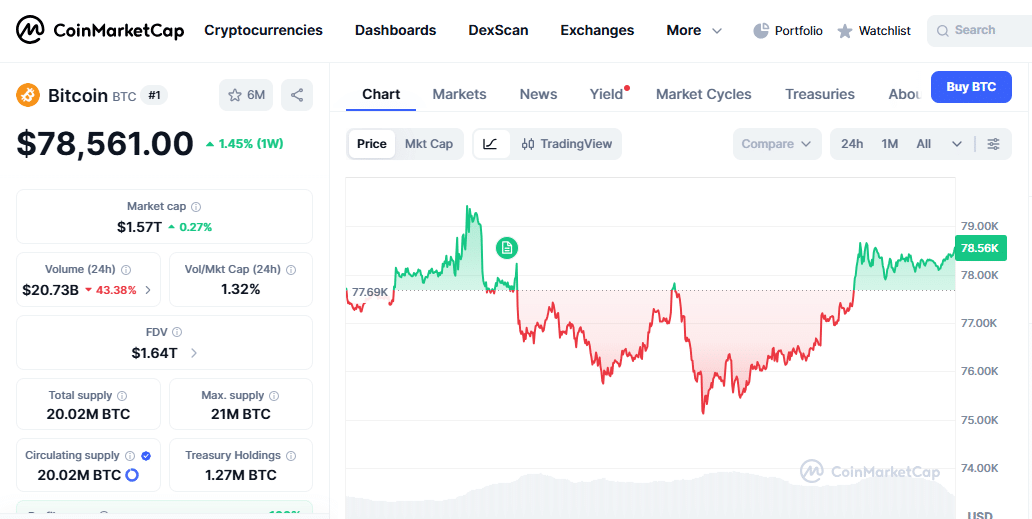Image resolution: width=1032 pixels, height=519 pixels.
Task: Expand additional time range chevron
Action: pyautogui.click(x=957, y=144)
